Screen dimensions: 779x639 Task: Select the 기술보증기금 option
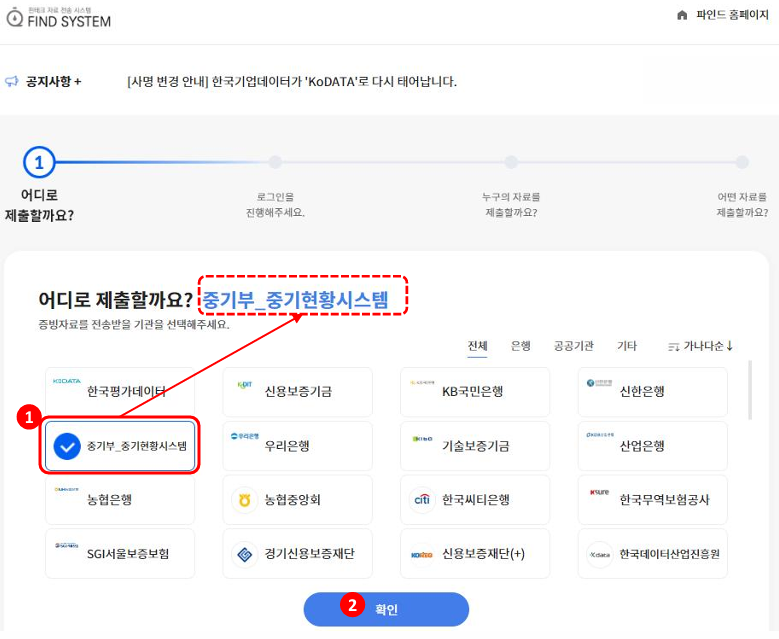(x=475, y=446)
